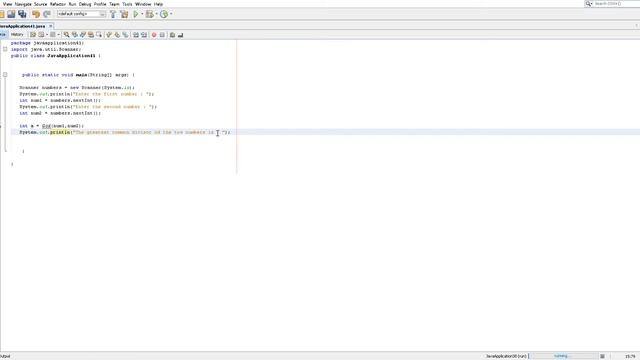Click the Clean and Build icon
Image resolution: width=640 pixels, height=360 pixels.
pos(124,14)
